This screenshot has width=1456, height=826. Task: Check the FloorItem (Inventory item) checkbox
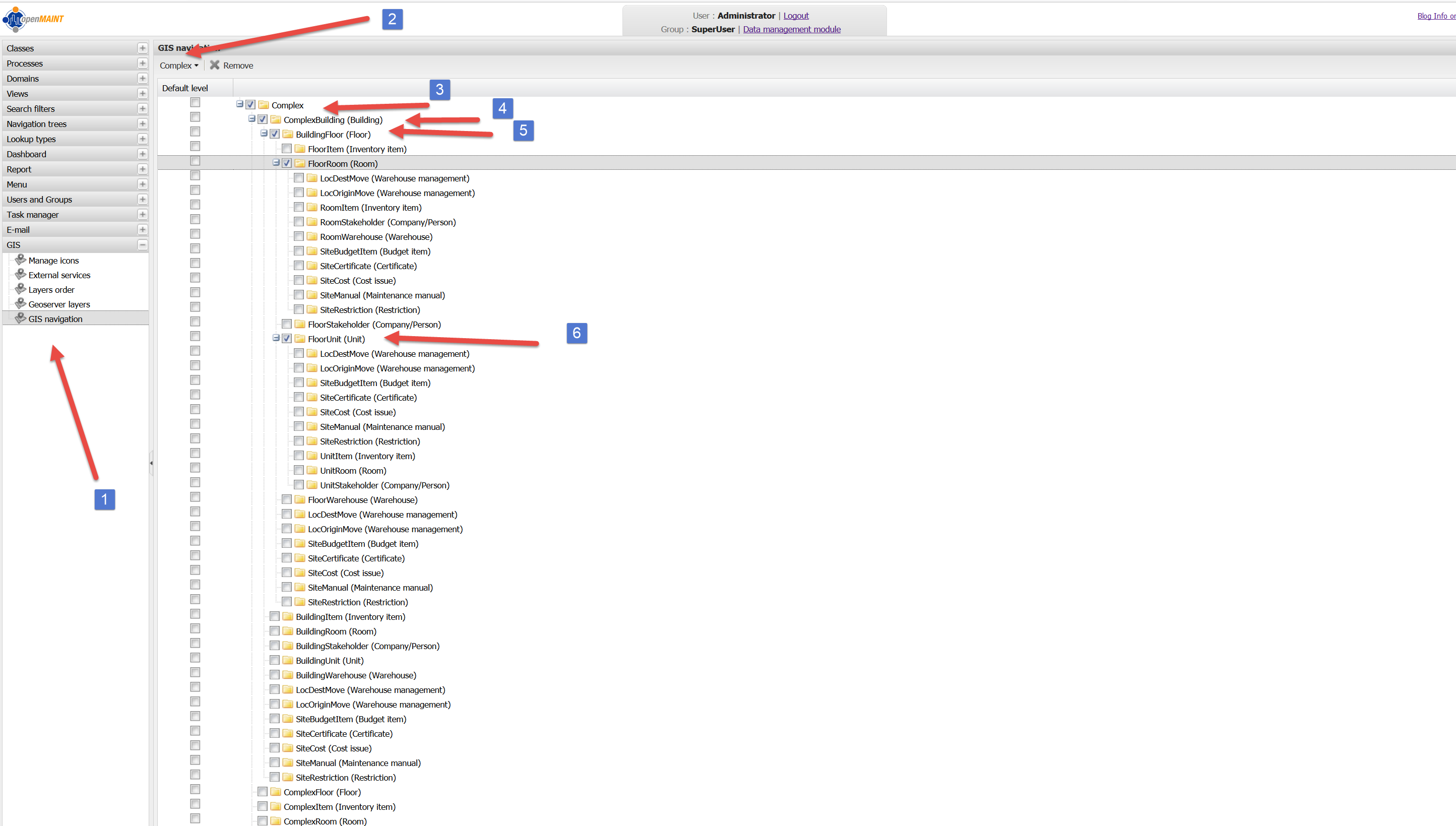tap(287, 149)
